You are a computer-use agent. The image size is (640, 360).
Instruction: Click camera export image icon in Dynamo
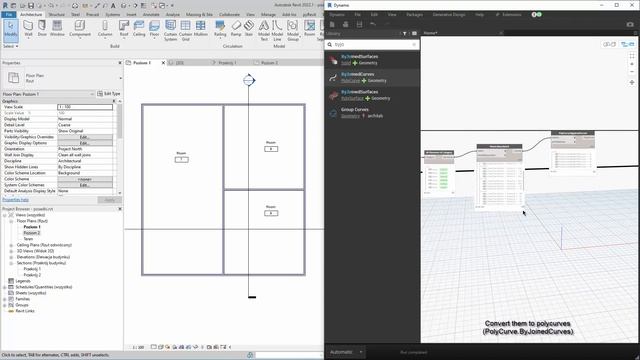click(x=630, y=24)
